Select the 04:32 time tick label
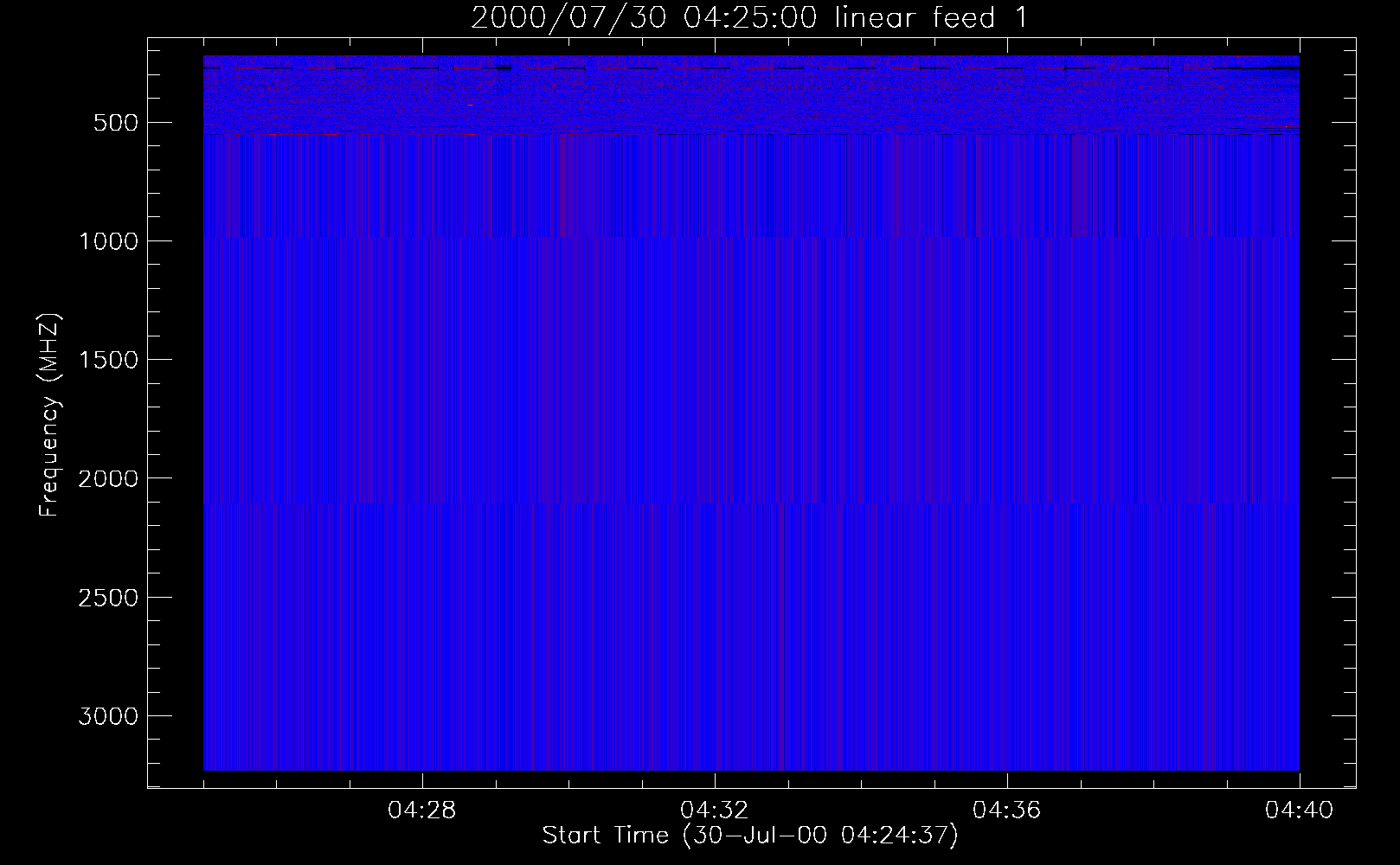 (x=715, y=811)
